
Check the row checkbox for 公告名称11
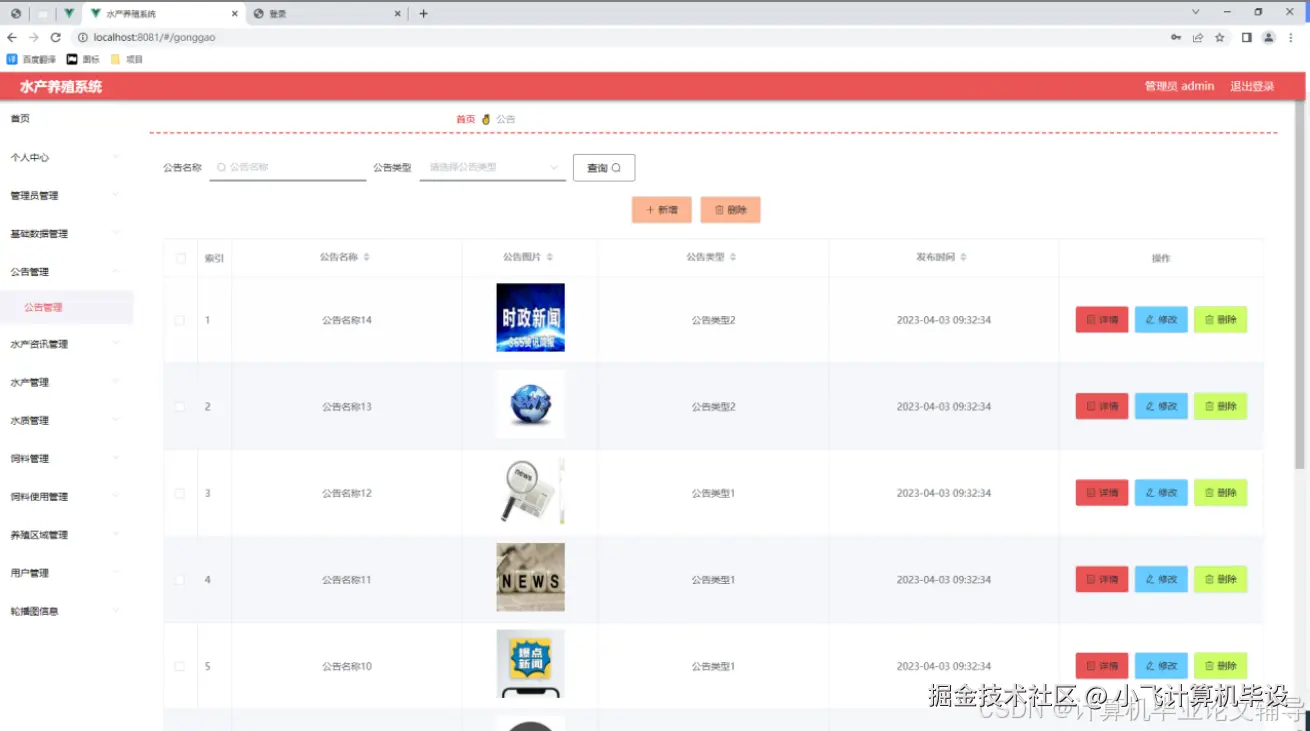pyautogui.click(x=180, y=580)
